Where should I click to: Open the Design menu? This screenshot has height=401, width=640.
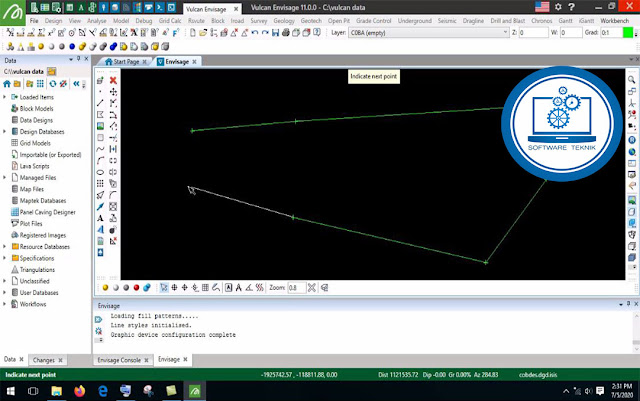pyautogui.click(x=53, y=20)
